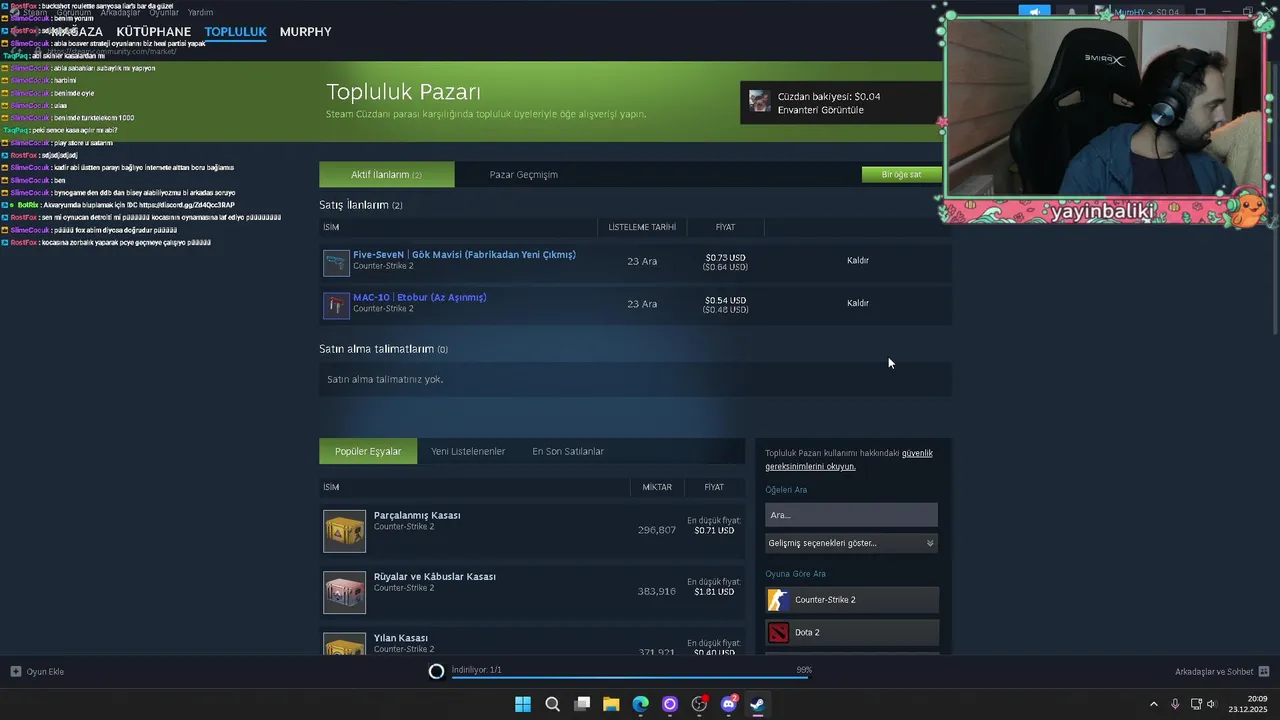Image resolution: width=1280 pixels, height=720 pixels.
Task: Click the MAC-10 | Etobur listing name
Action: coord(419,297)
